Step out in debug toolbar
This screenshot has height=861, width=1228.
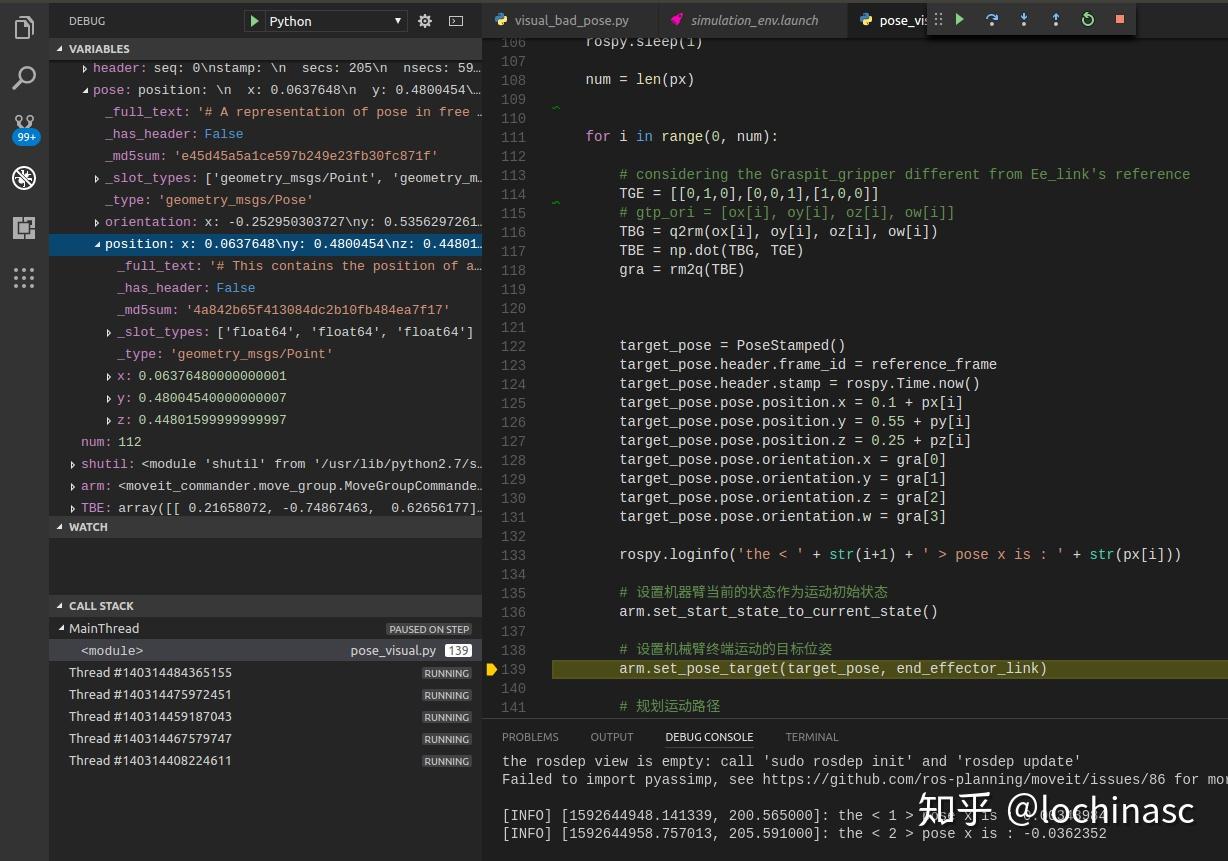click(x=1056, y=19)
